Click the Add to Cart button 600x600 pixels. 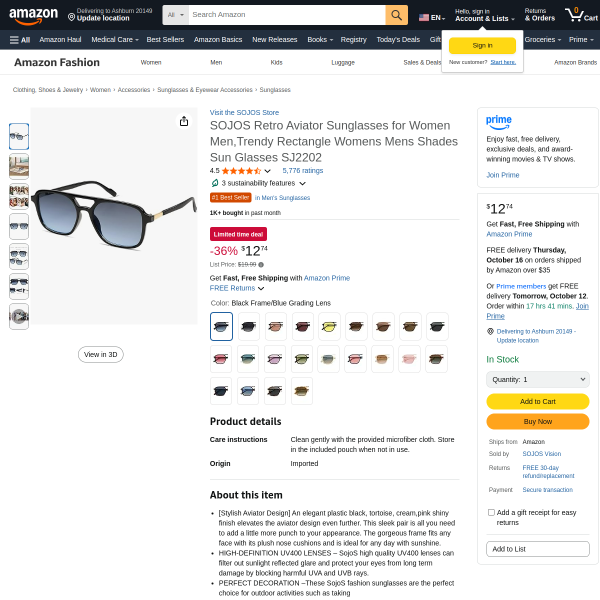(537, 401)
